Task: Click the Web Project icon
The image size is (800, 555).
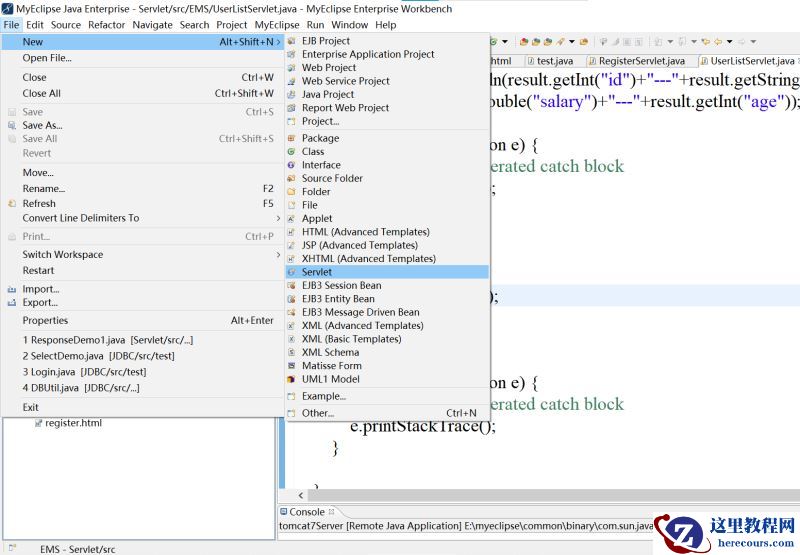Action: 291,67
